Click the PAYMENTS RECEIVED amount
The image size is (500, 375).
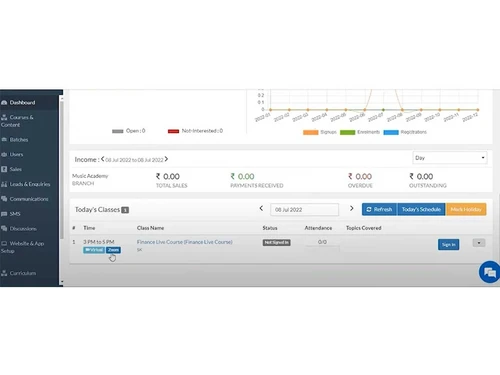click(x=242, y=176)
